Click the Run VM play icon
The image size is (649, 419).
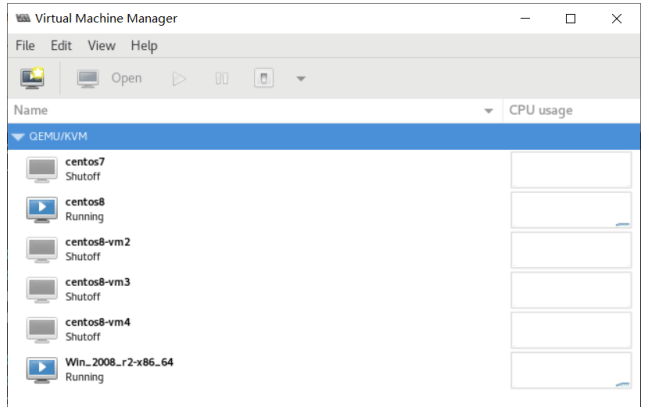tap(179, 78)
